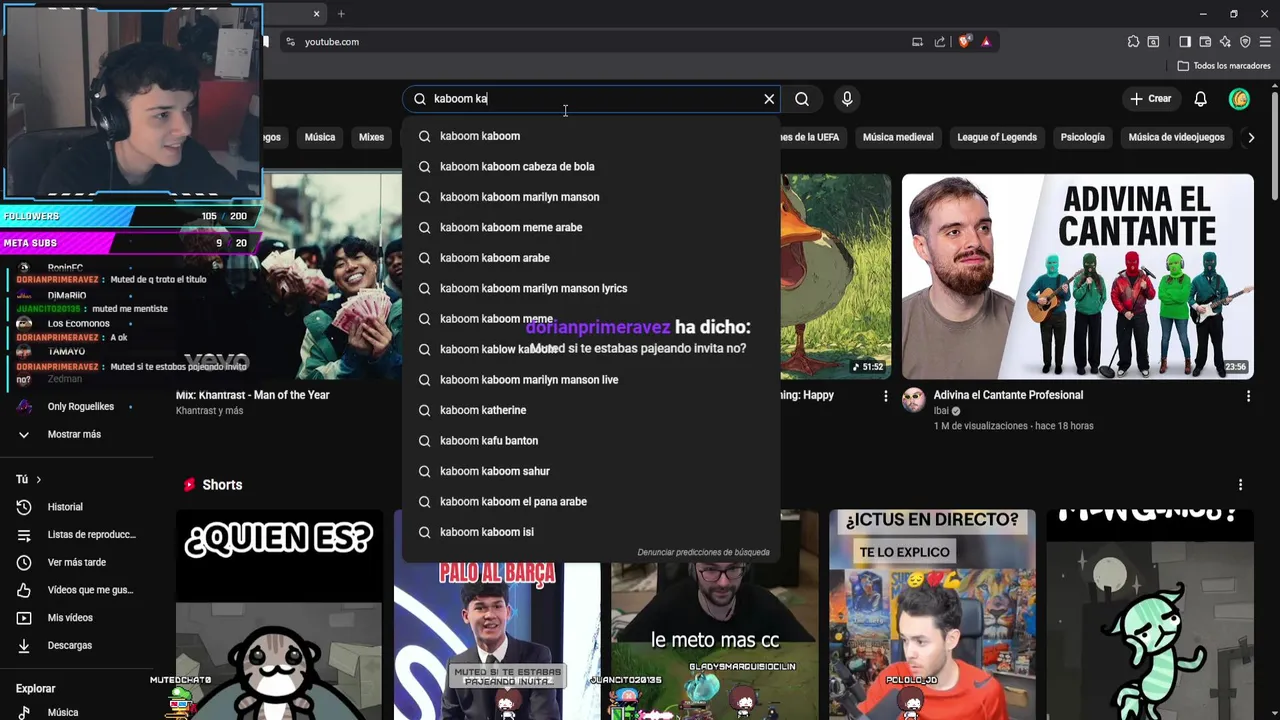Toggle the browser sidebar panel icon
Image resolution: width=1280 pixels, height=720 pixels.
click(1185, 42)
